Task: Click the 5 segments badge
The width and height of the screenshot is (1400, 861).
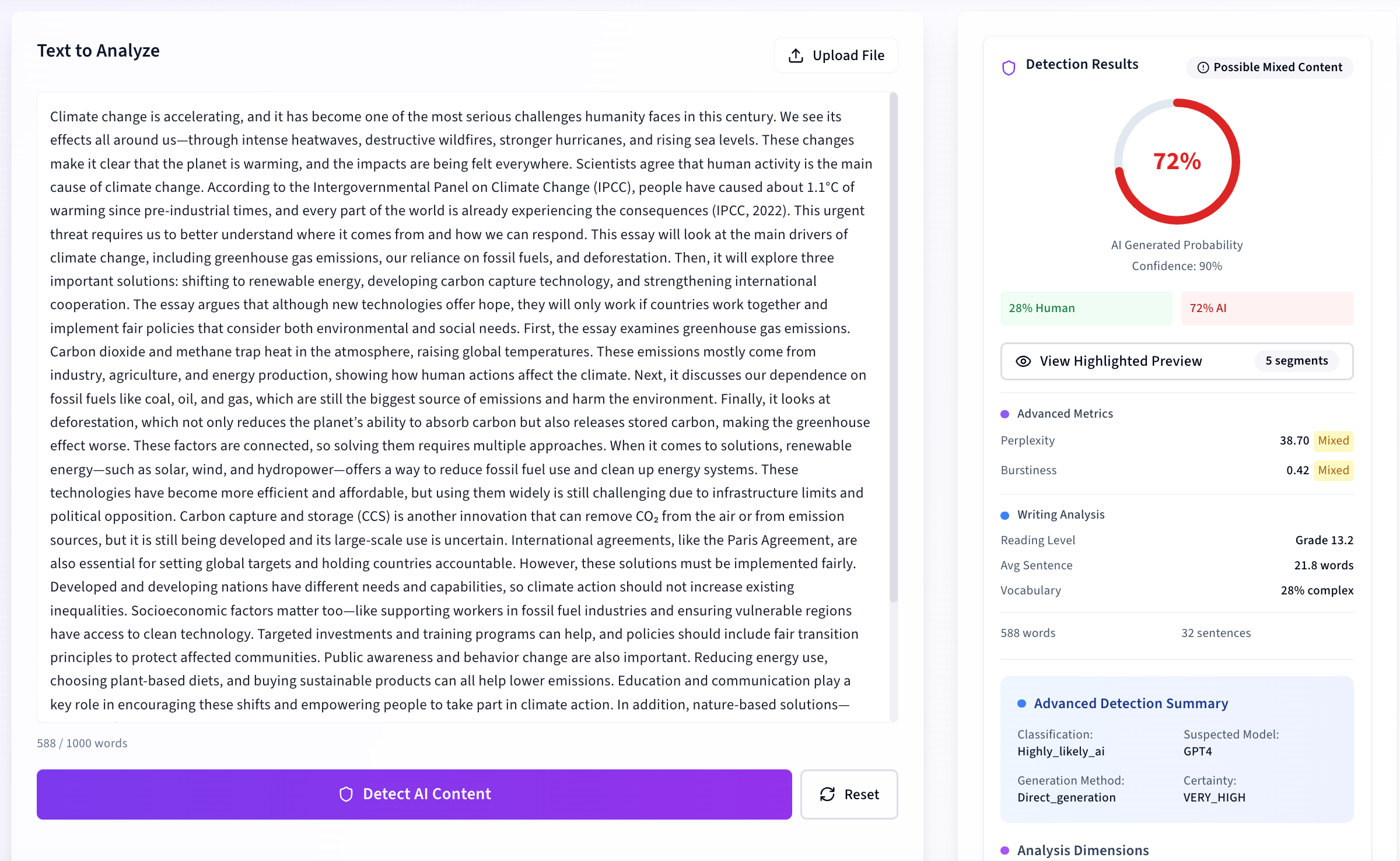Action: (1297, 360)
